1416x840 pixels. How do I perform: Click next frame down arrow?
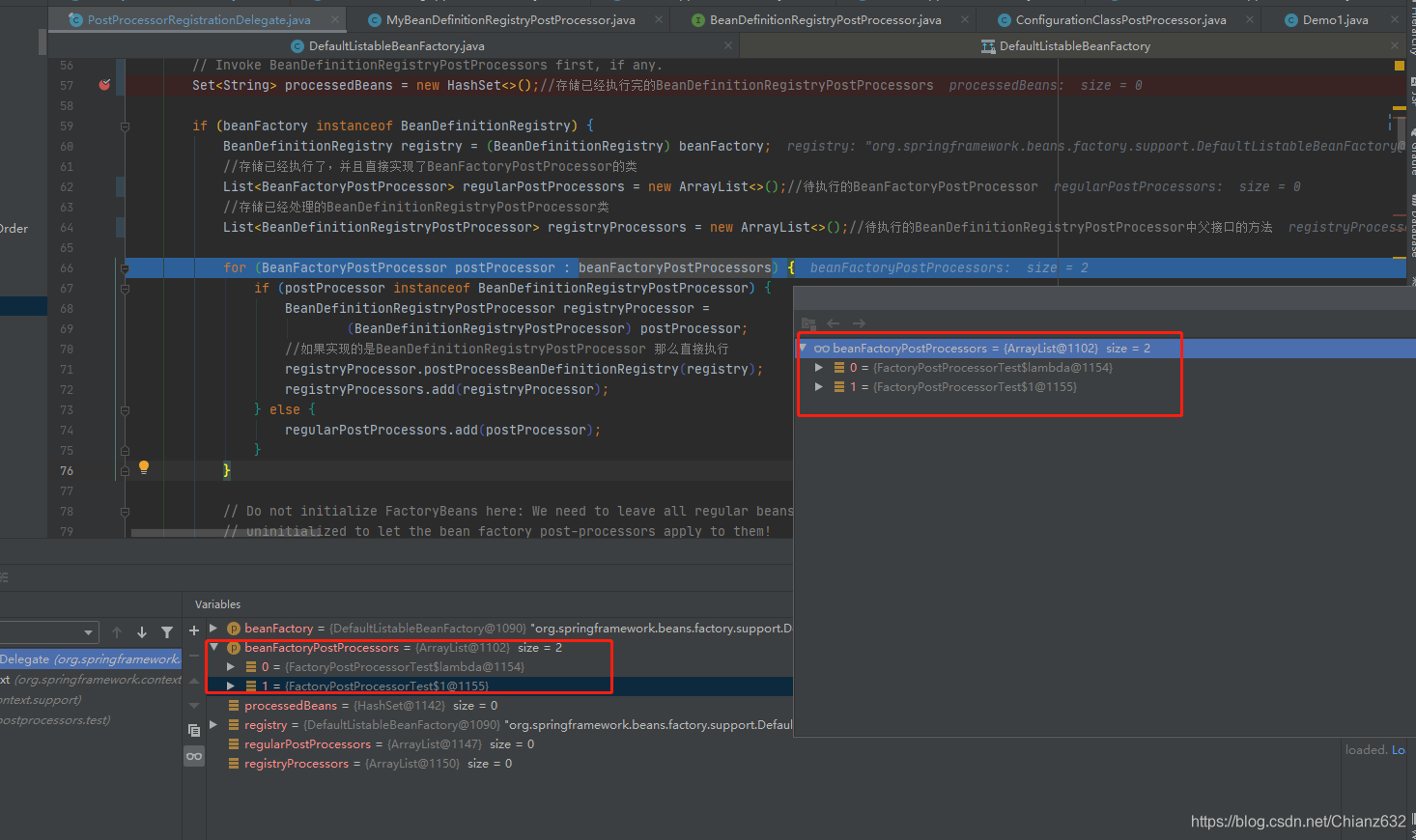tap(142, 632)
